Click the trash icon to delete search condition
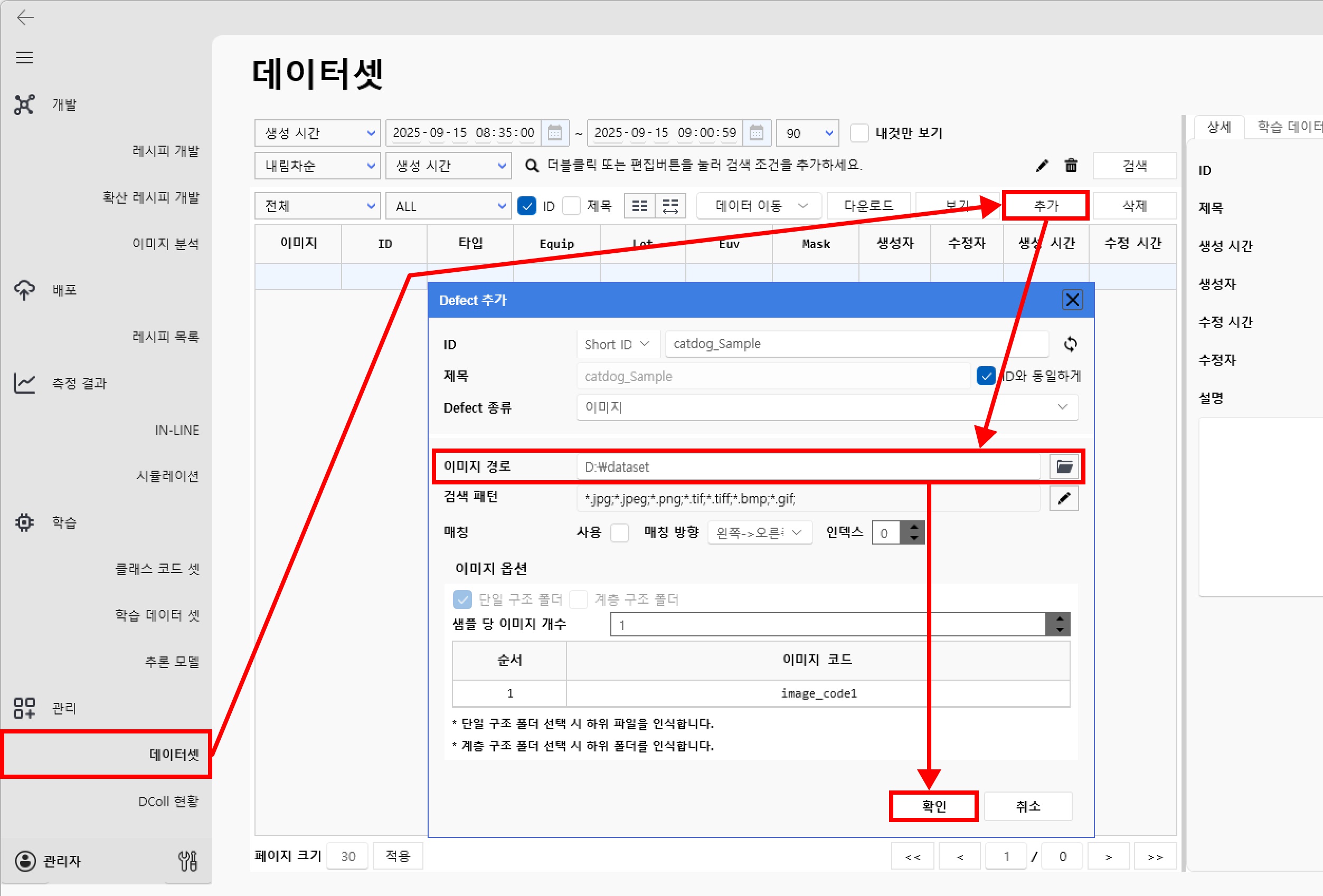 coord(1071,166)
